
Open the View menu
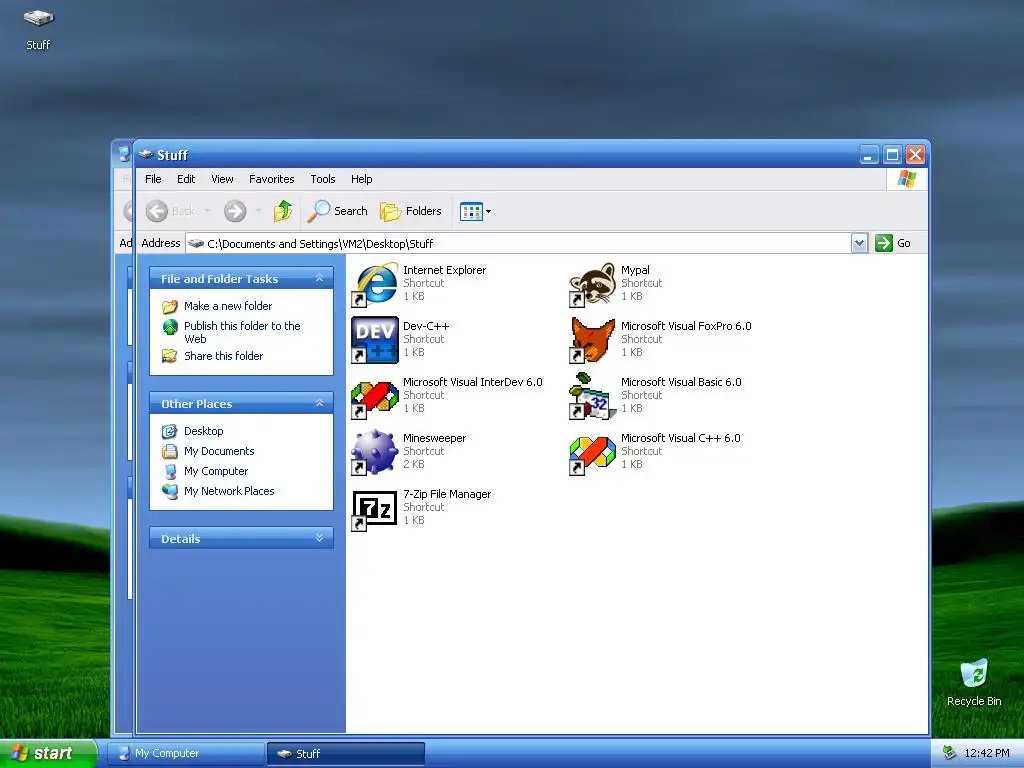(222, 179)
